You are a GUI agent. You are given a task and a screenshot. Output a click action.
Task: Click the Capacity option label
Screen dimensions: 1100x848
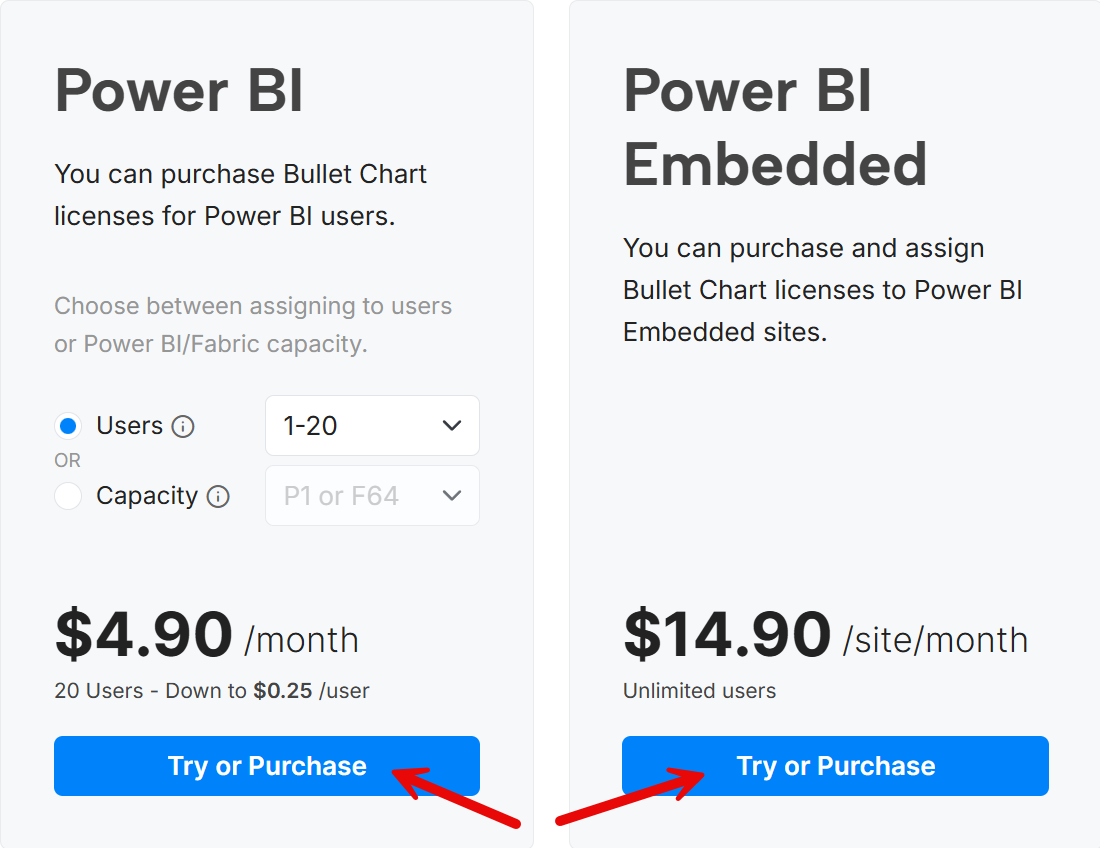click(x=147, y=496)
